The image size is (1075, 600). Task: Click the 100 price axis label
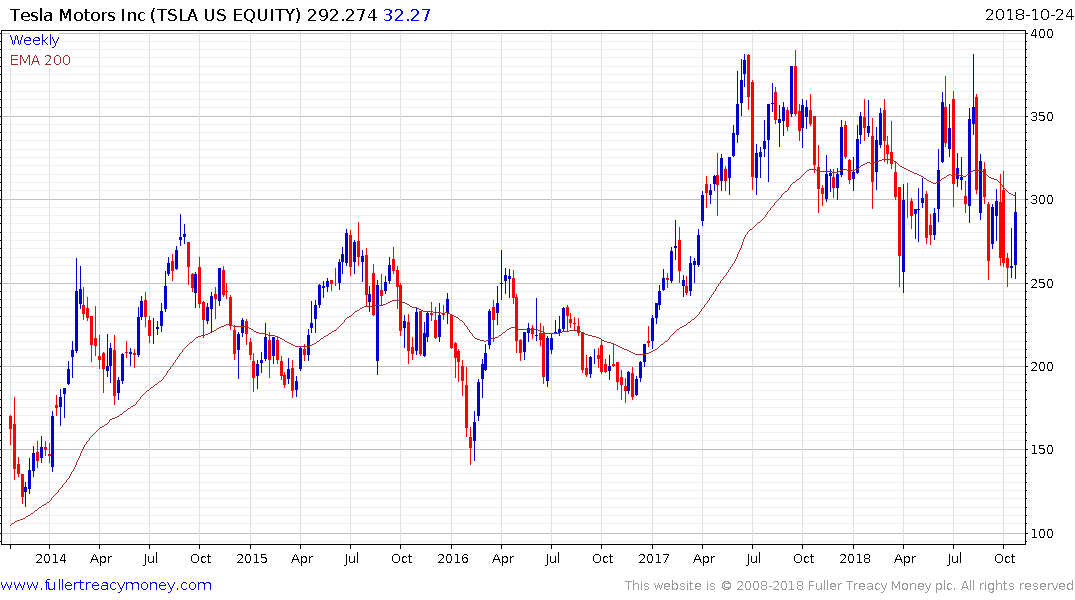(1042, 533)
